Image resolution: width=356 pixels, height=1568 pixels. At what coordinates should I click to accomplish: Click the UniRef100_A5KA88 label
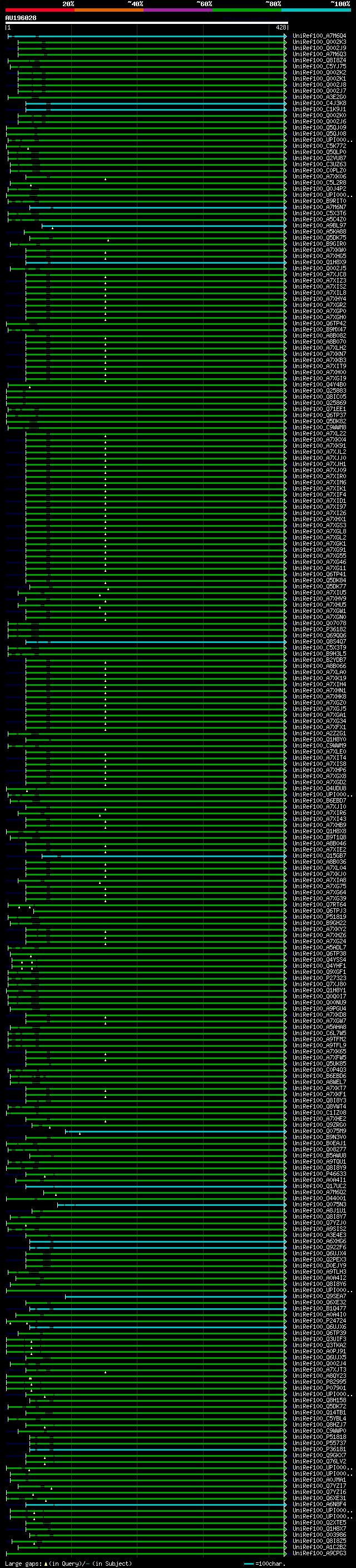click(319, 231)
